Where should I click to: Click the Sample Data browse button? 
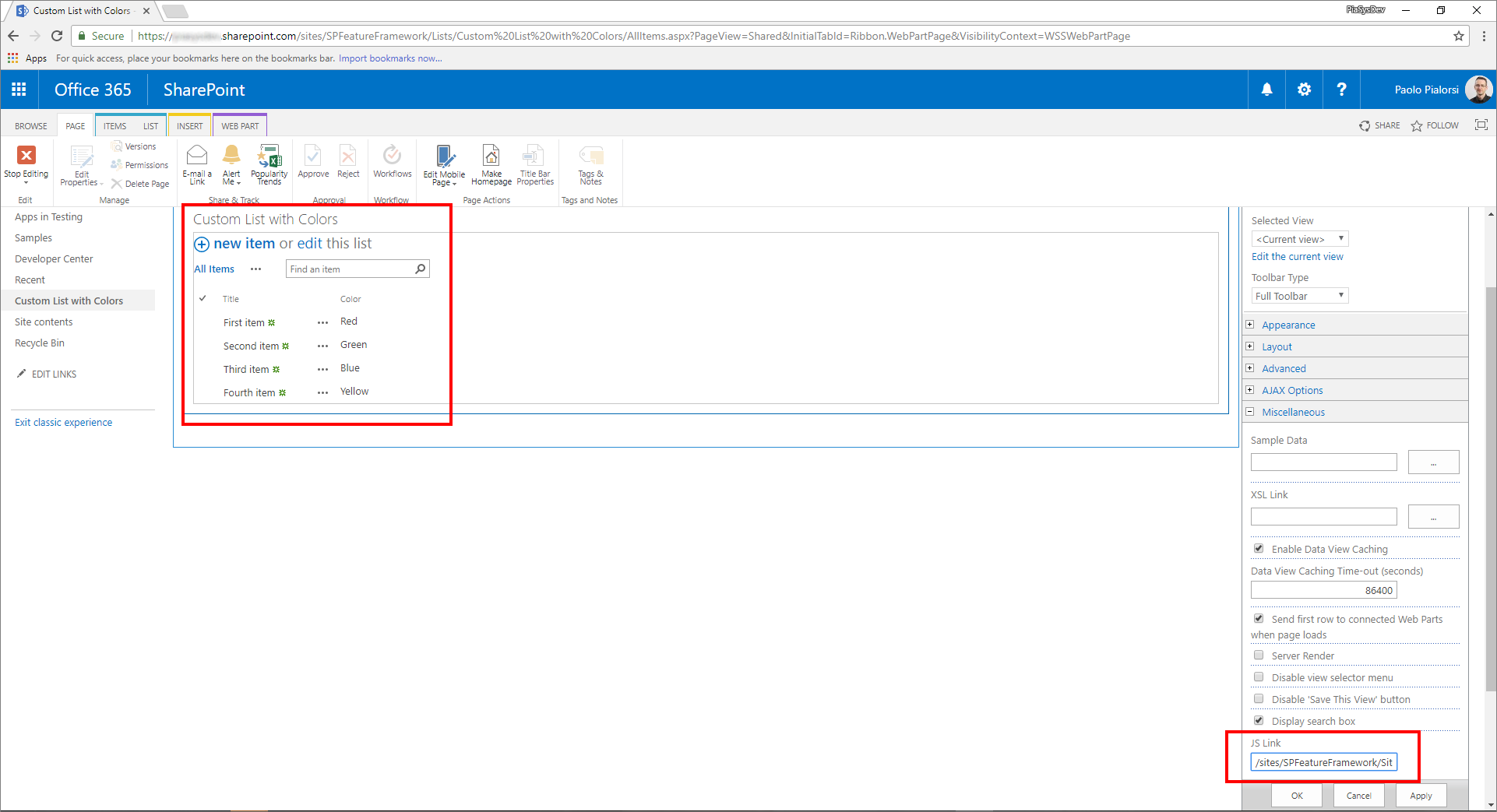[x=1433, y=462]
